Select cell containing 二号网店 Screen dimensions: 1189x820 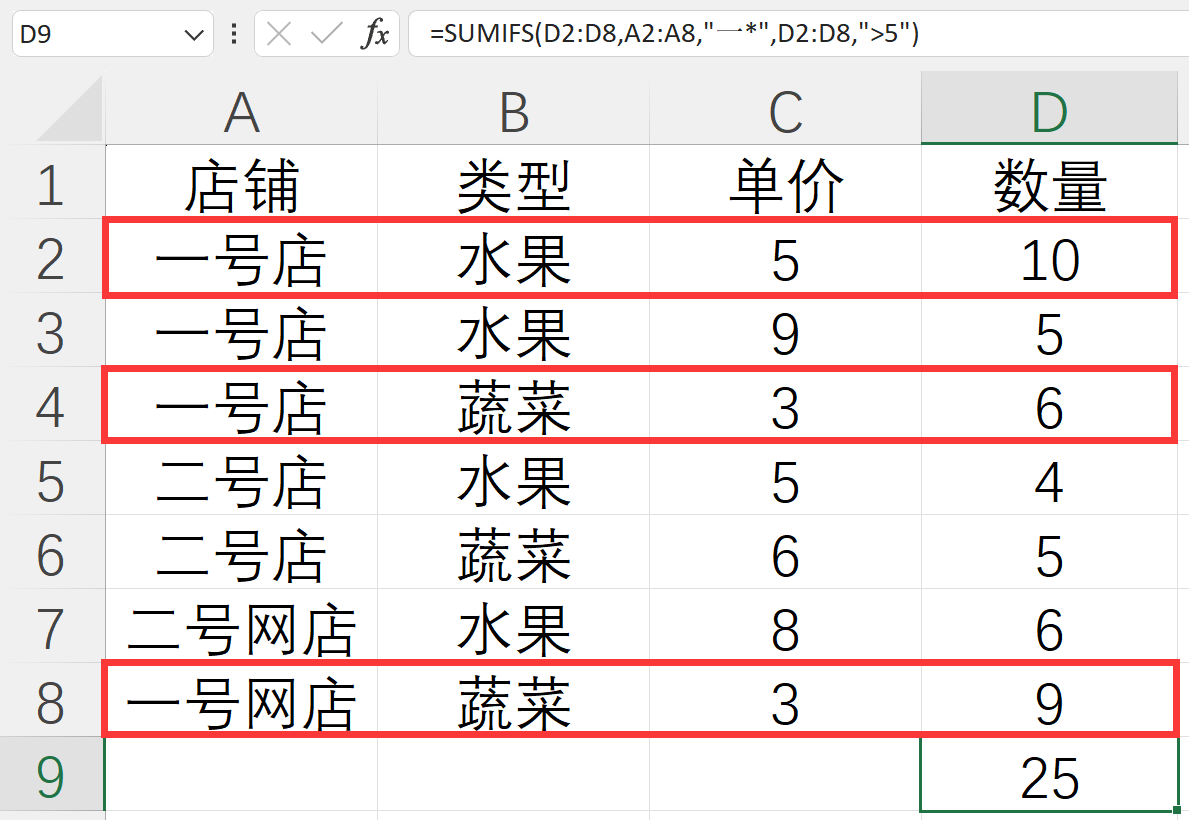coord(241,630)
